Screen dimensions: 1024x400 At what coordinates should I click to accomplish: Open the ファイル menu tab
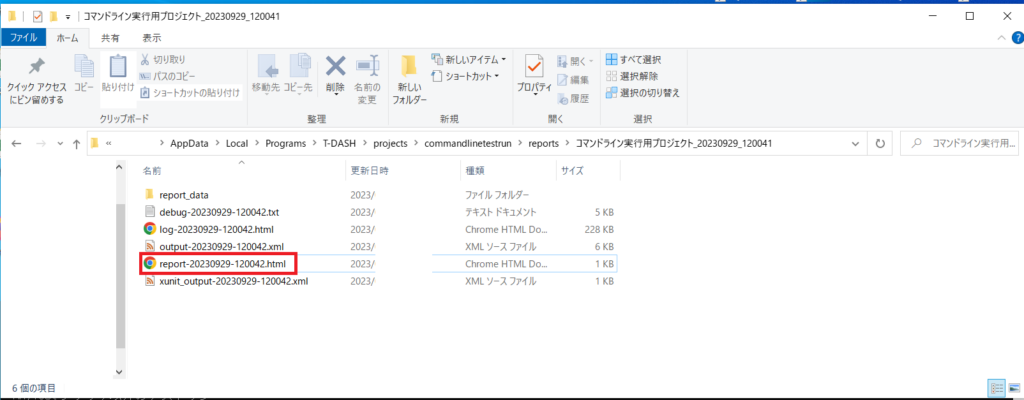click(22, 37)
